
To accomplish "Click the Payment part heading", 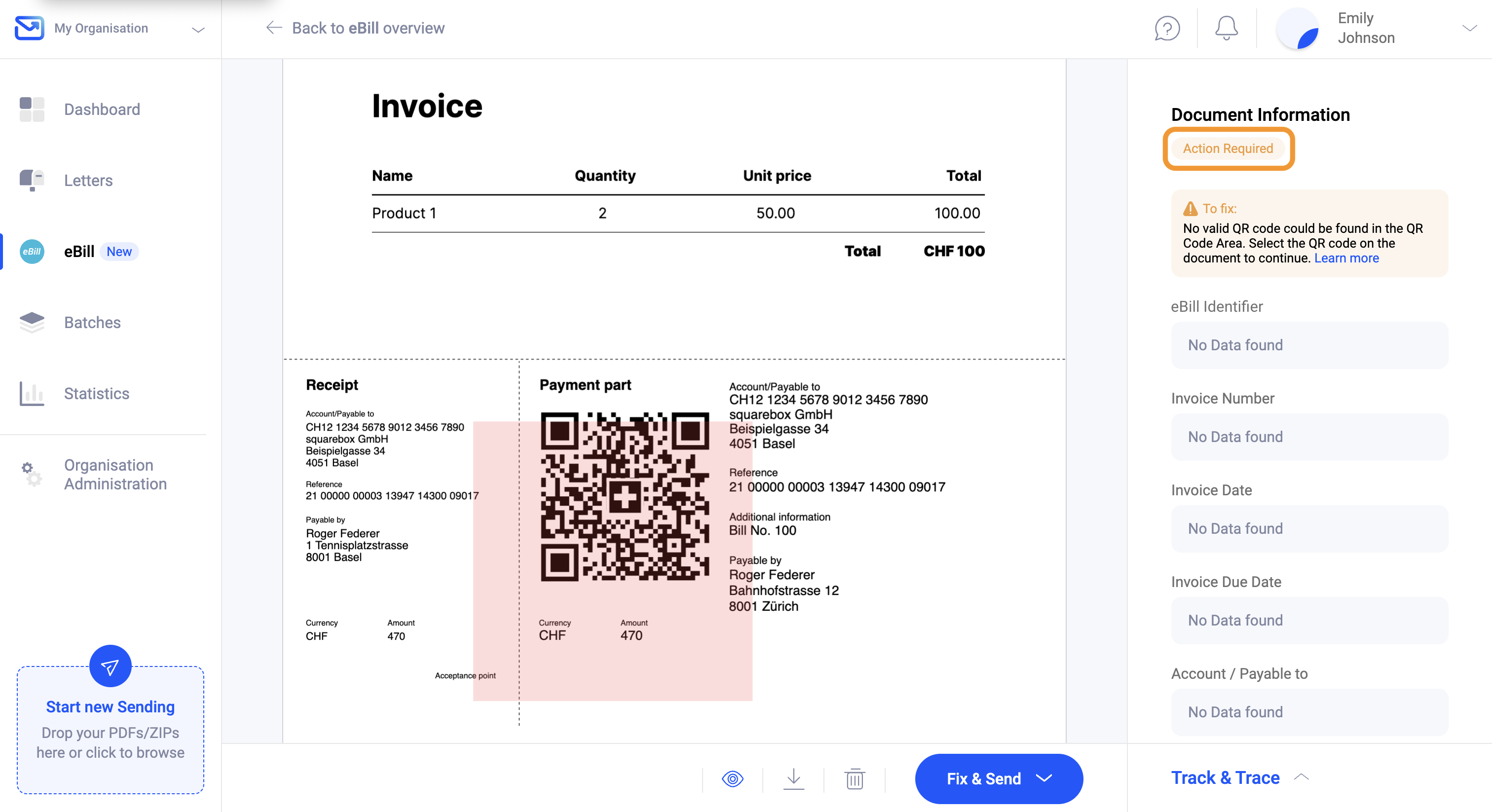I will 585,385.
